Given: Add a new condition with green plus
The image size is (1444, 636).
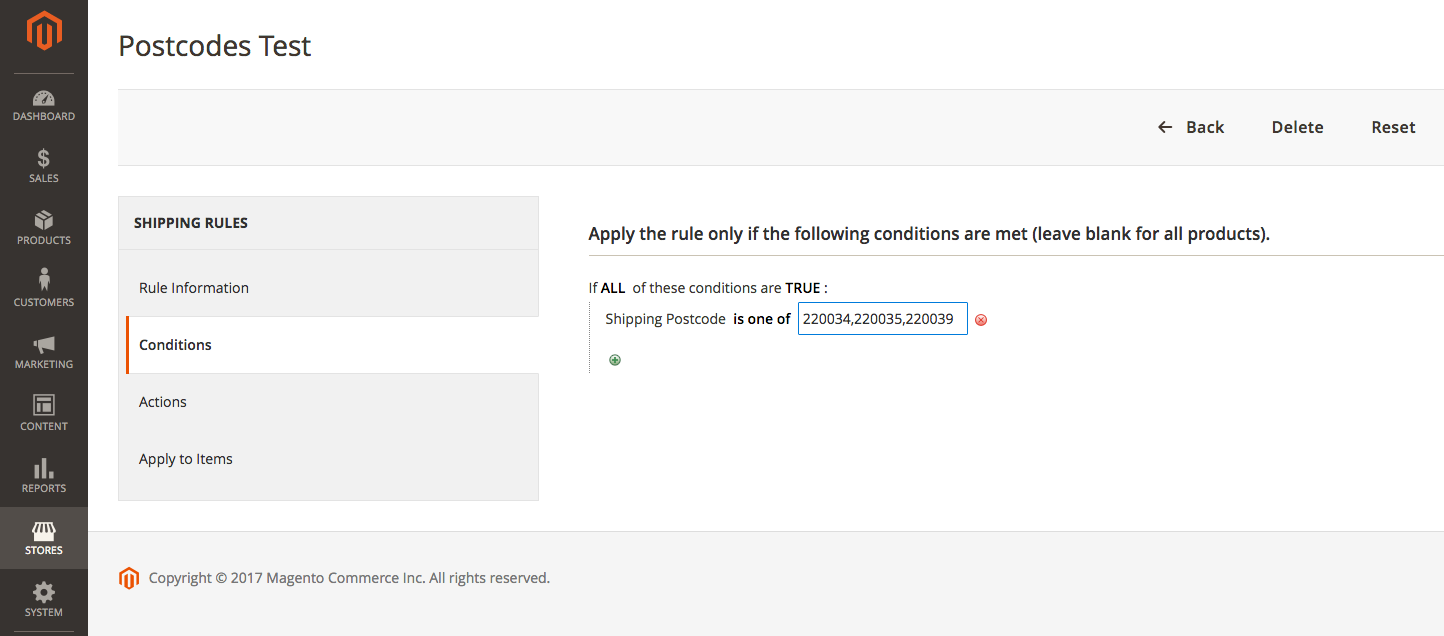Looking at the screenshot, I should (x=615, y=360).
